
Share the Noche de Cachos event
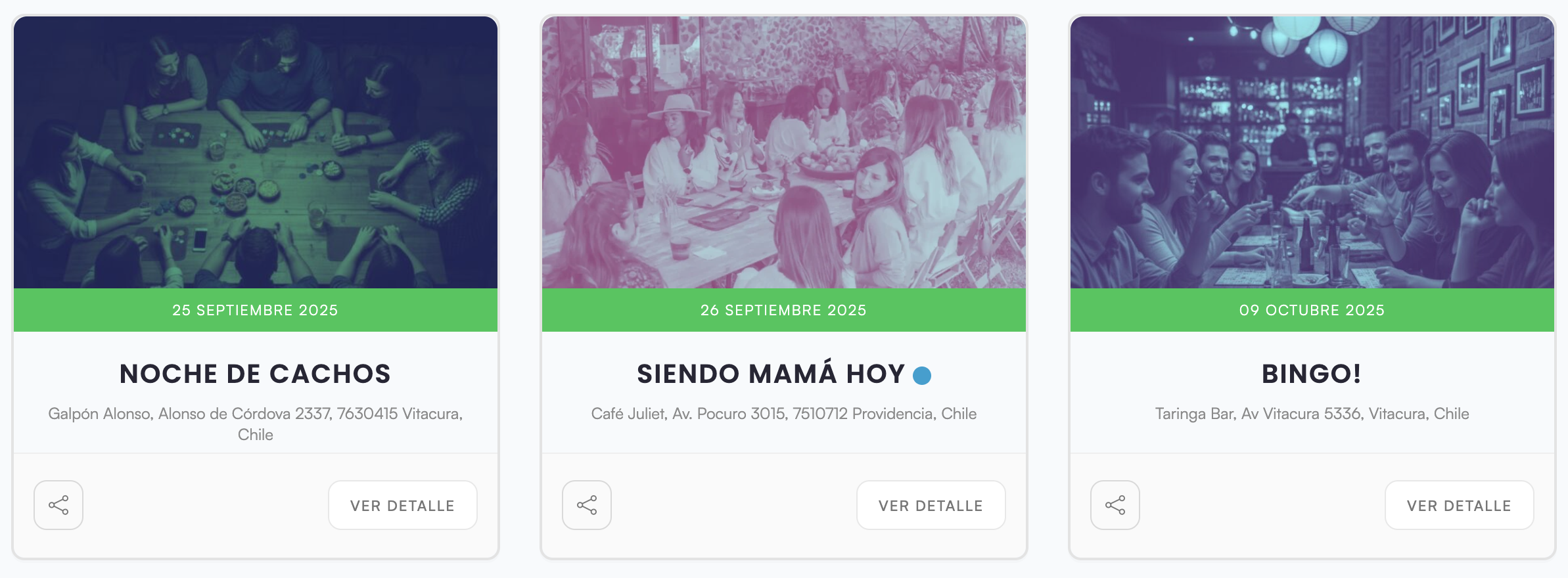click(x=58, y=505)
